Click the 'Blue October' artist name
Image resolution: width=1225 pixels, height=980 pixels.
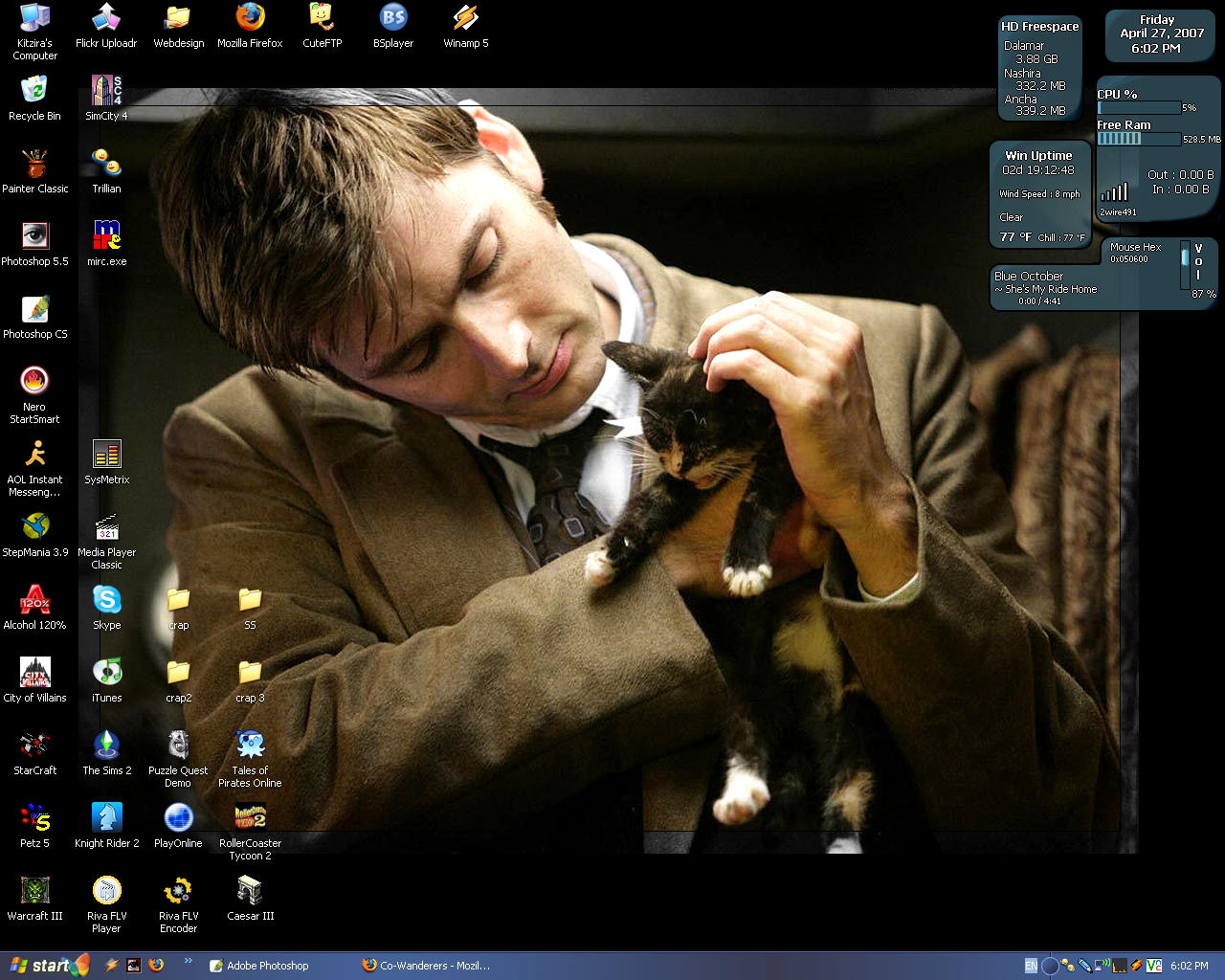(1029, 276)
